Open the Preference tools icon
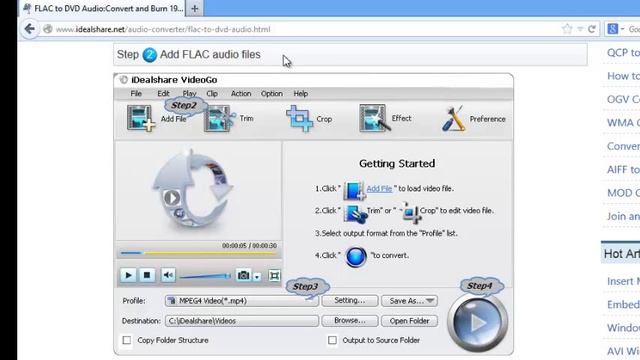640x360 pixels. click(453, 118)
